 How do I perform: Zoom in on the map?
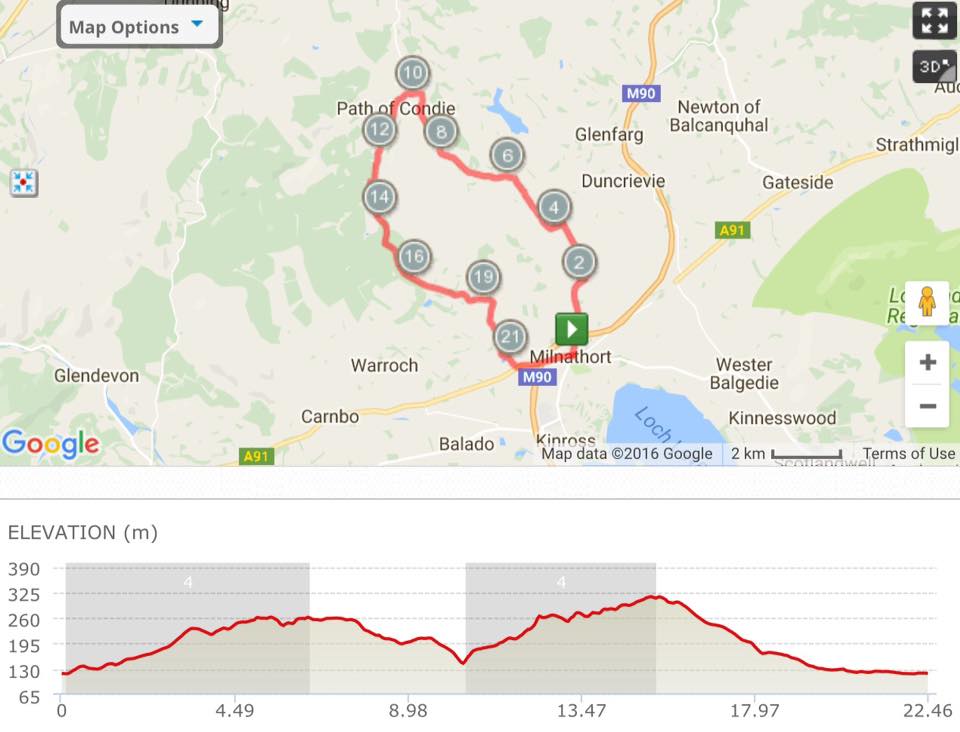[927, 362]
